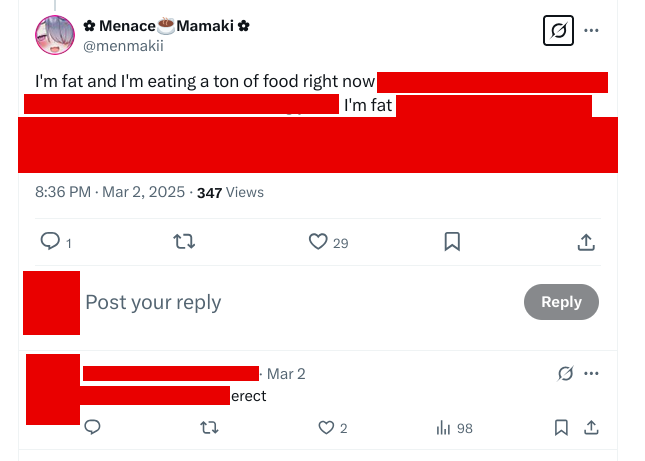Click the reply icon under main post

50,241
